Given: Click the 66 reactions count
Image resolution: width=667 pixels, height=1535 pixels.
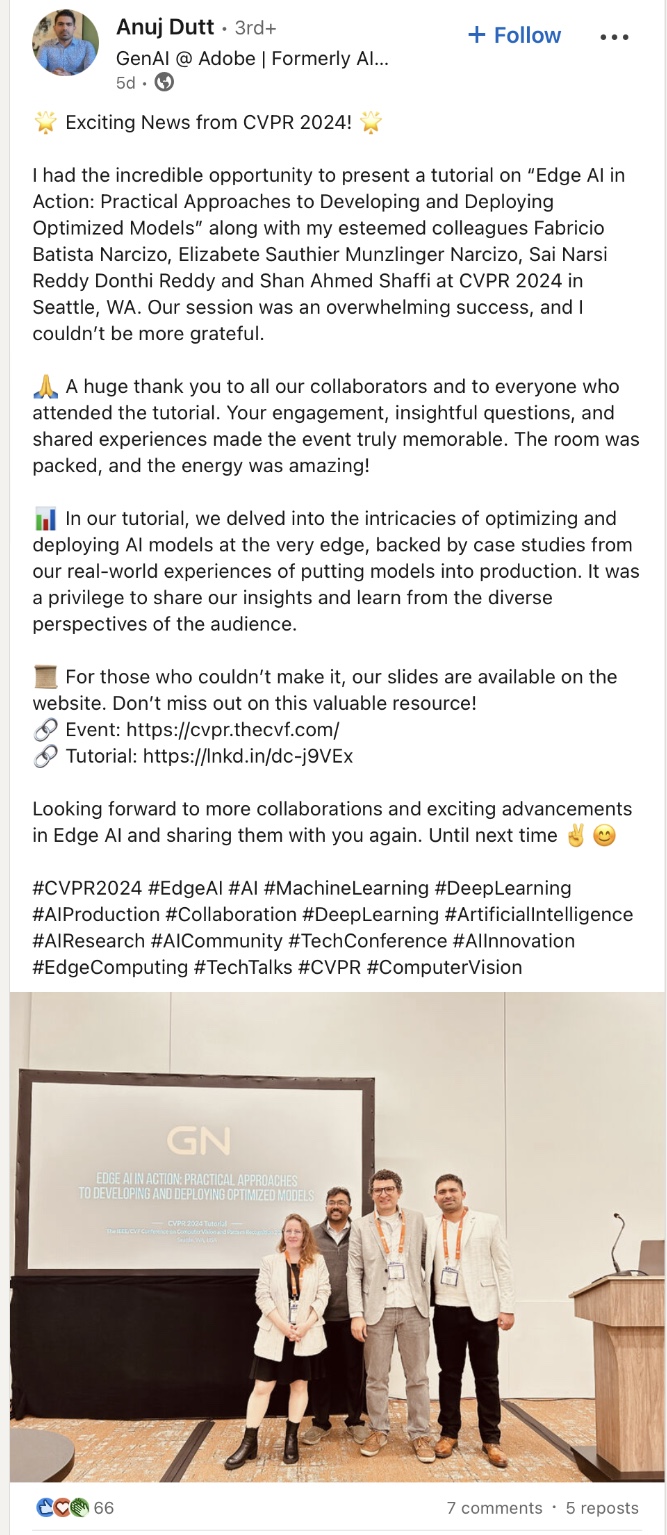Looking at the screenshot, I should tap(104, 1508).
